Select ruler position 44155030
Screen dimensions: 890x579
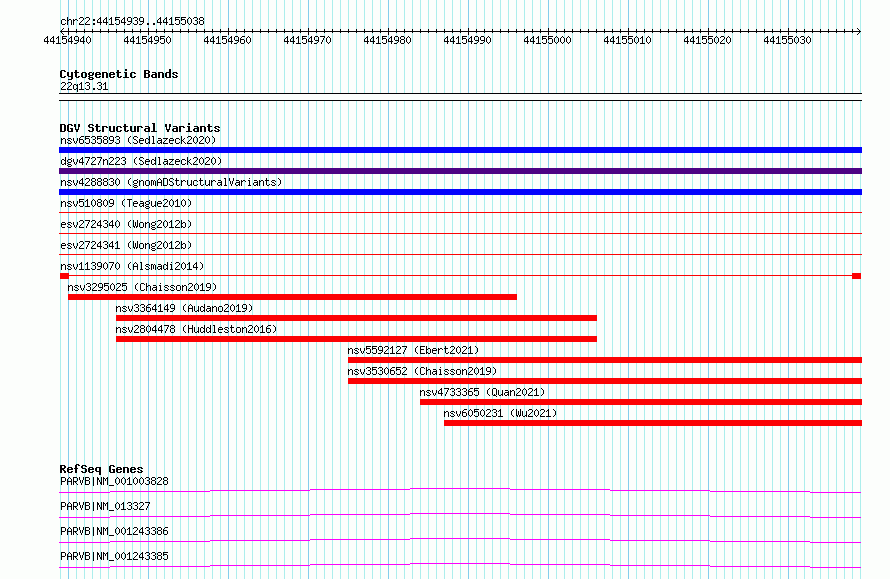click(x=788, y=40)
